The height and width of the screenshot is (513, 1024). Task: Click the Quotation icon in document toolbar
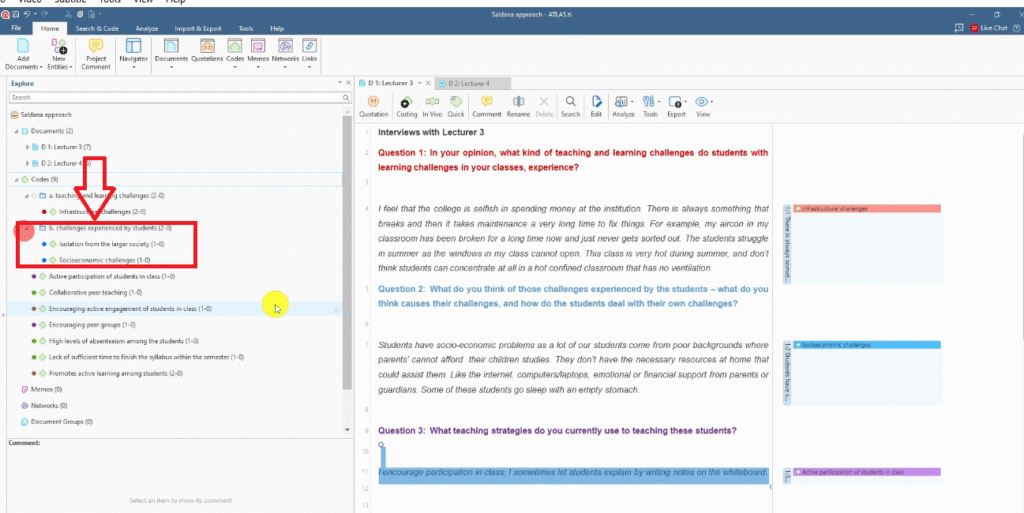(x=373, y=105)
